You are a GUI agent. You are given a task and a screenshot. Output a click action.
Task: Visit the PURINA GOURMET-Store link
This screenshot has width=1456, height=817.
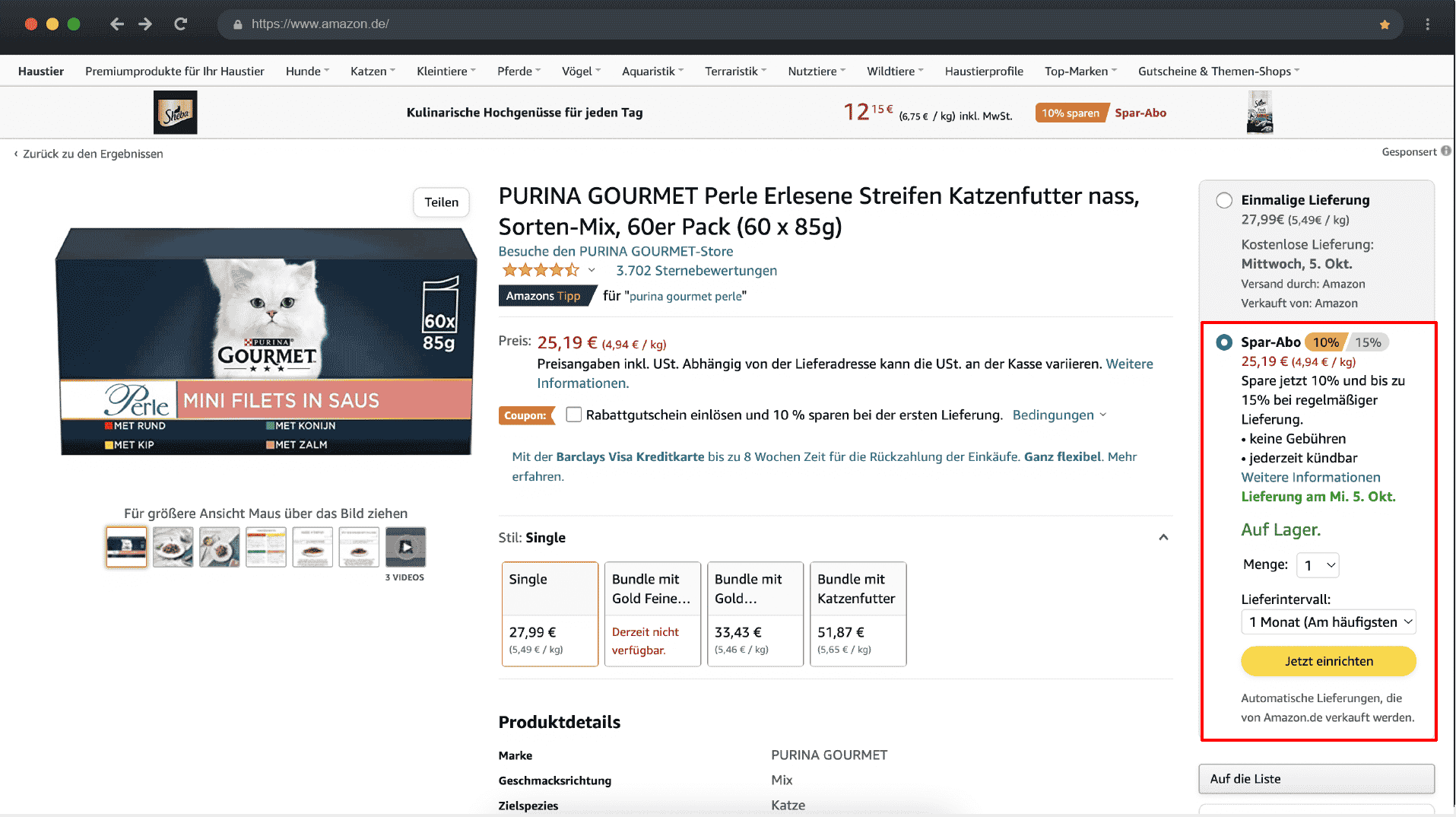click(x=616, y=251)
